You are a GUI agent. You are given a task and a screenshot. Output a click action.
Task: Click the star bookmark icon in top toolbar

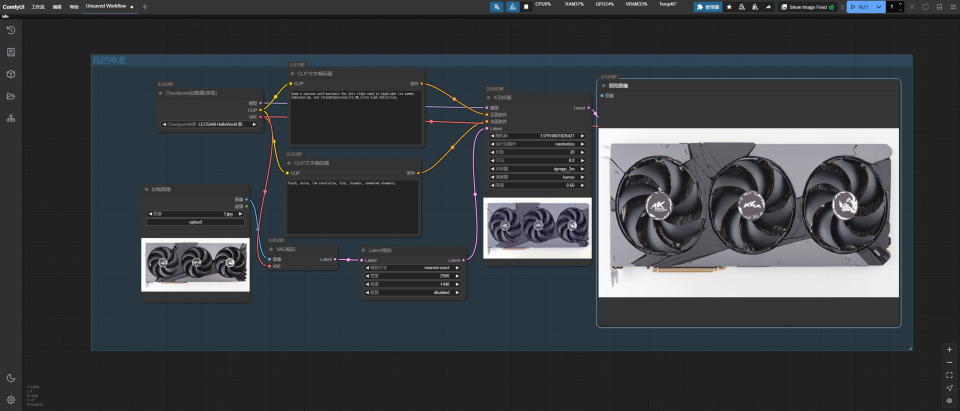(729, 7)
